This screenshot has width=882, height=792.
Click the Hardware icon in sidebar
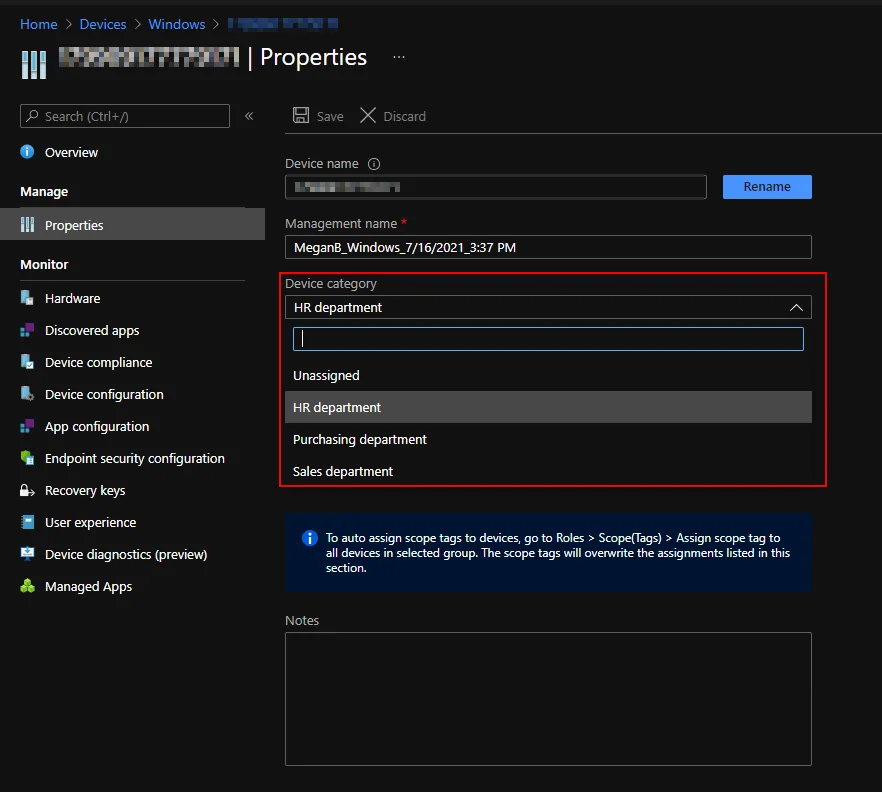[x=27, y=298]
